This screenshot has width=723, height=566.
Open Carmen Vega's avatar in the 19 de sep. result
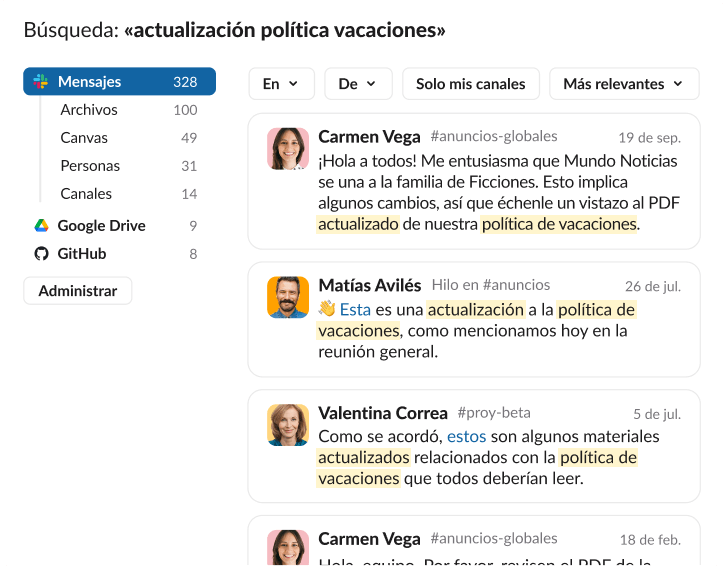pyautogui.click(x=288, y=149)
